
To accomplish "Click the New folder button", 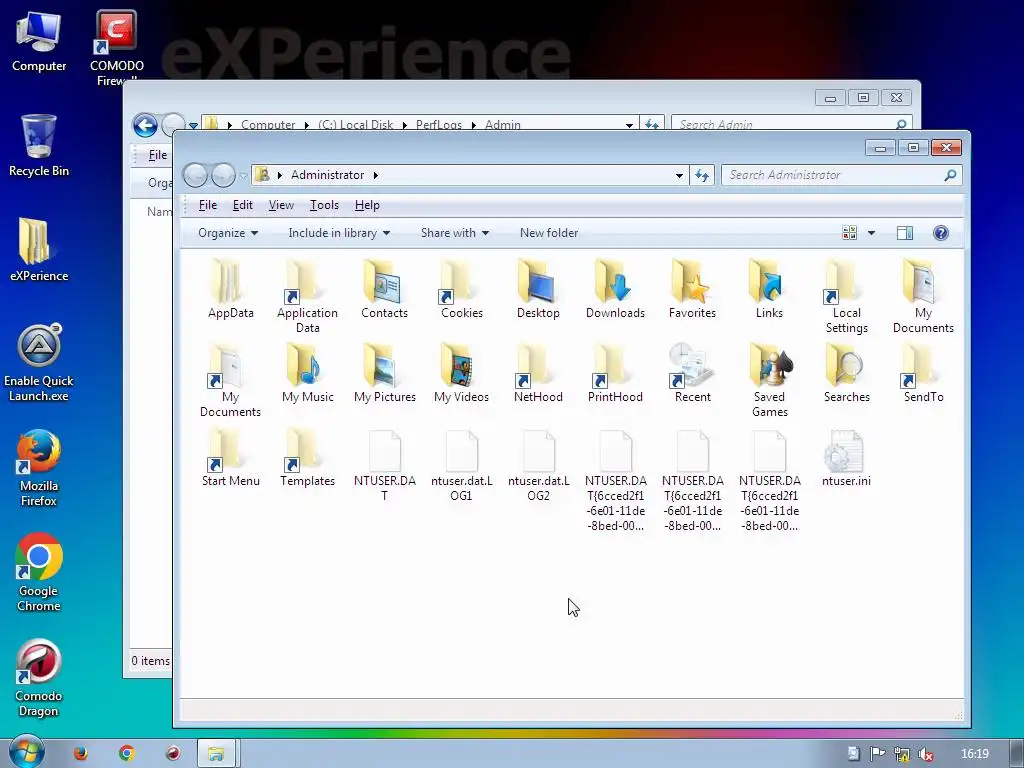I will tap(549, 233).
